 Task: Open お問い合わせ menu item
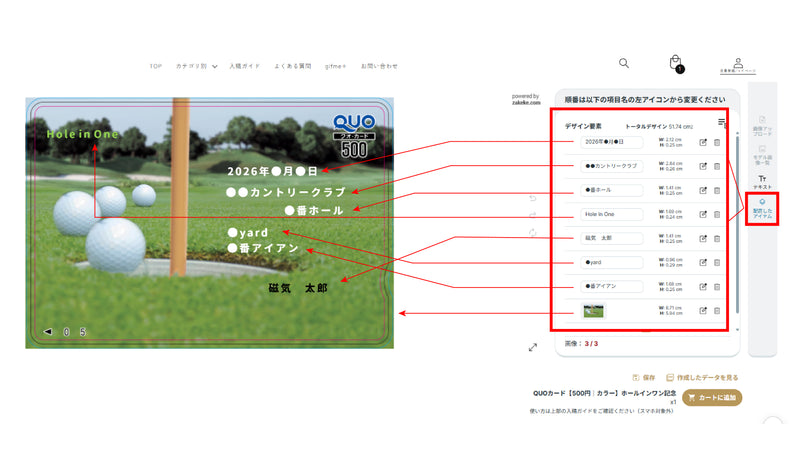click(x=379, y=66)
